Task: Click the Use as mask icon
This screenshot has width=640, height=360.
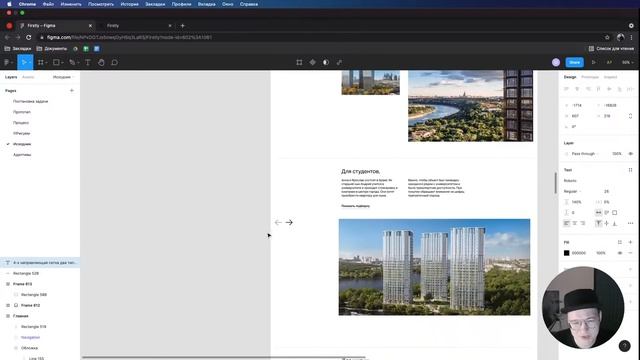Action: click(x=326, y=62)
